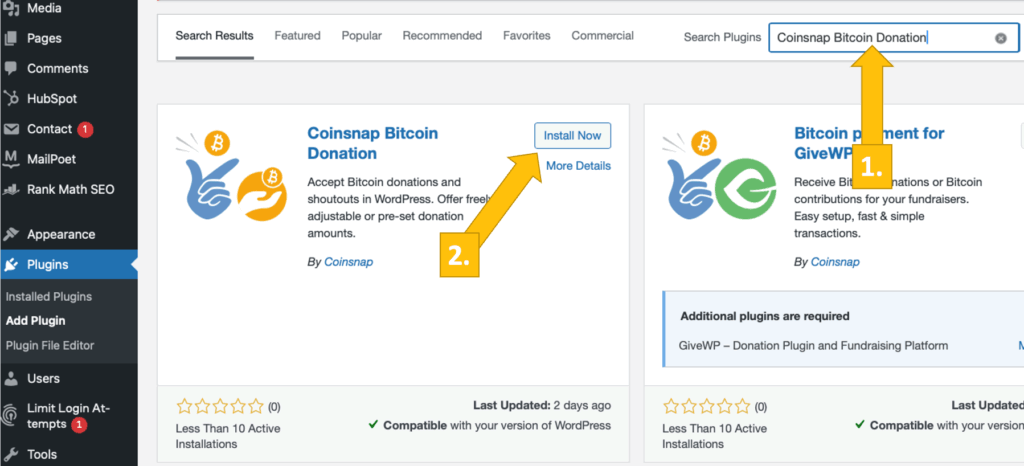Click the search plugins input field
The width and height of the screenshot is (1024, 466).
880,38
